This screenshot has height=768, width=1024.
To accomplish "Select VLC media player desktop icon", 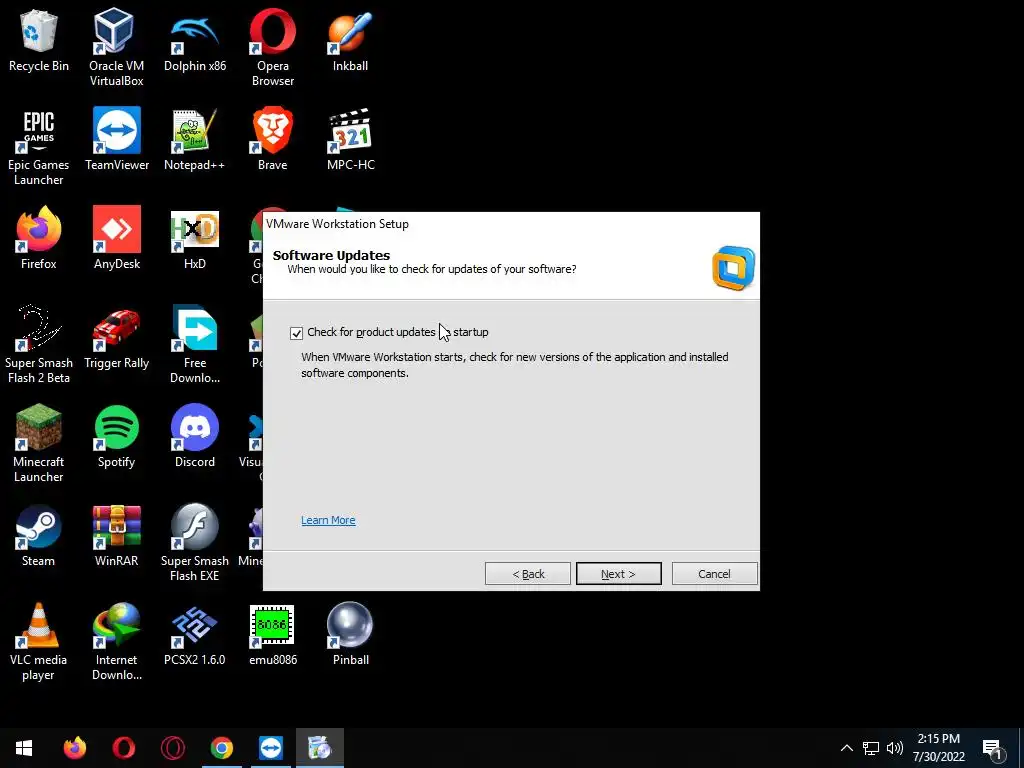I will 39,642.
